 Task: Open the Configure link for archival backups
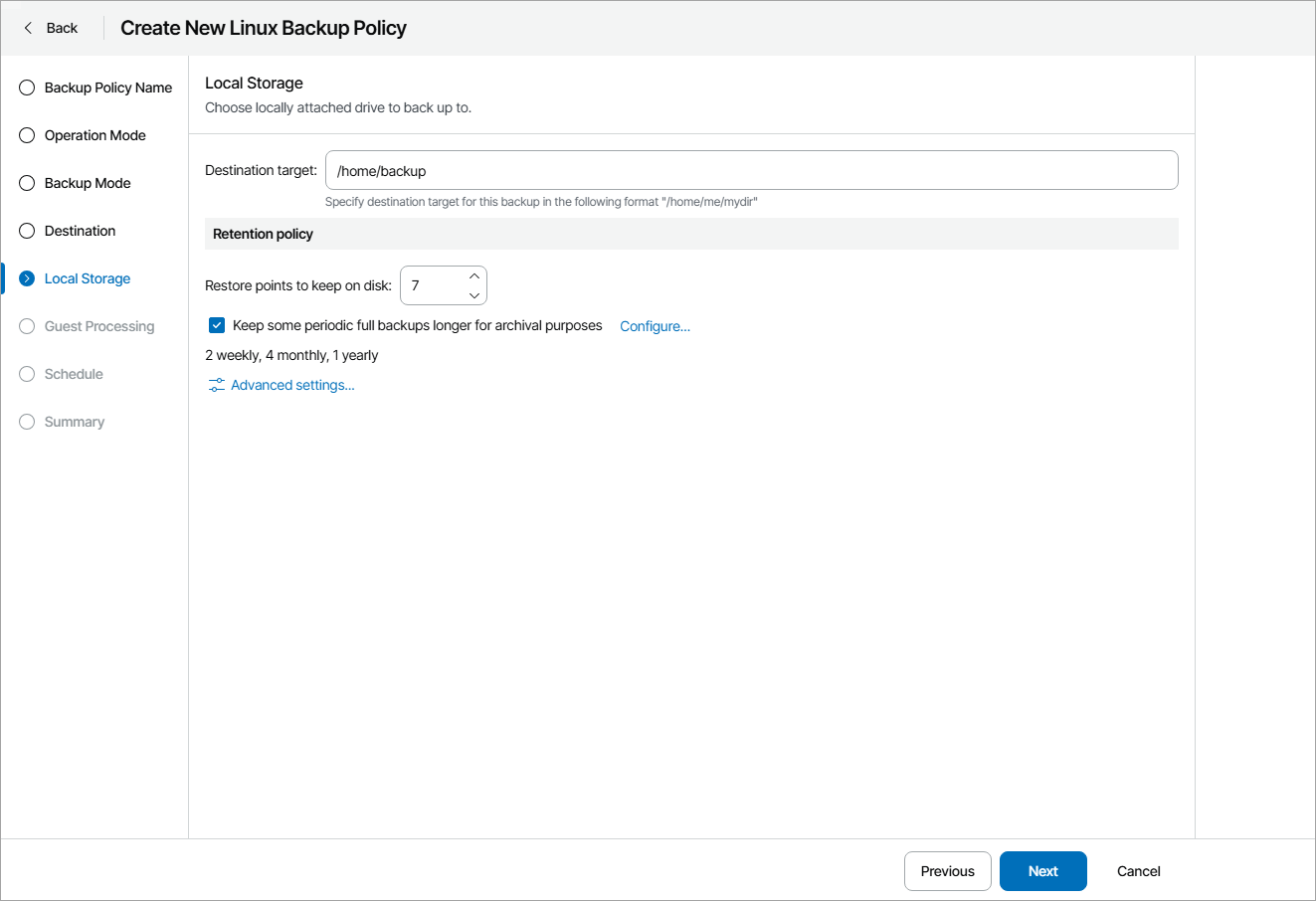pos(655,326)
